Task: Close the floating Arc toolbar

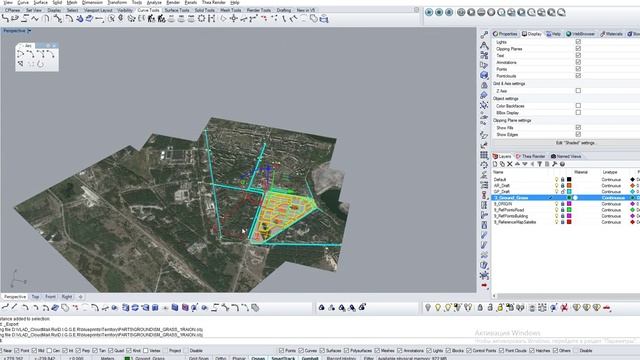Action: coord(54,45)
